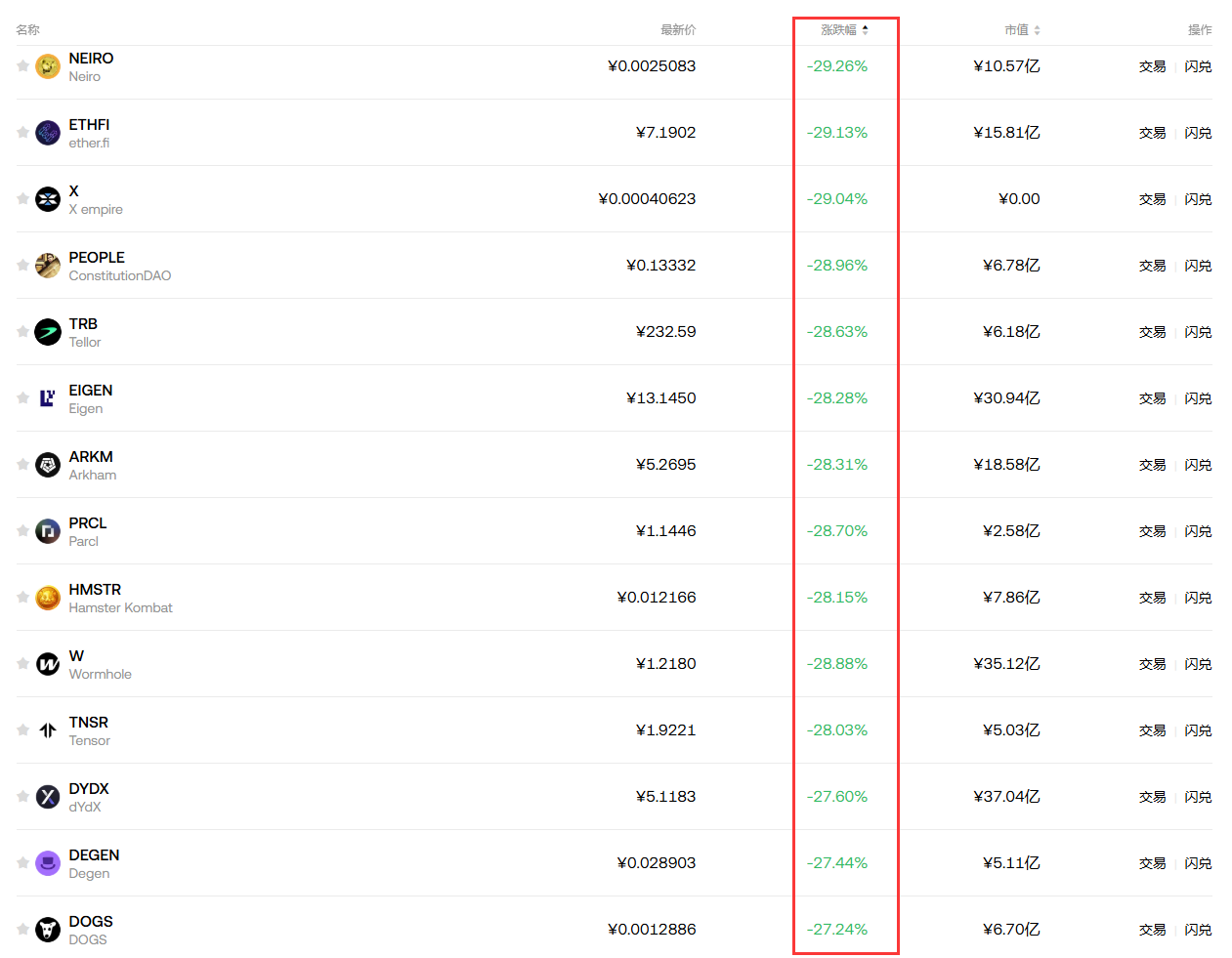This screenshot has height=958, width=1232.
Task: Click DOGS change -27.24%
Action: point(837,930)
